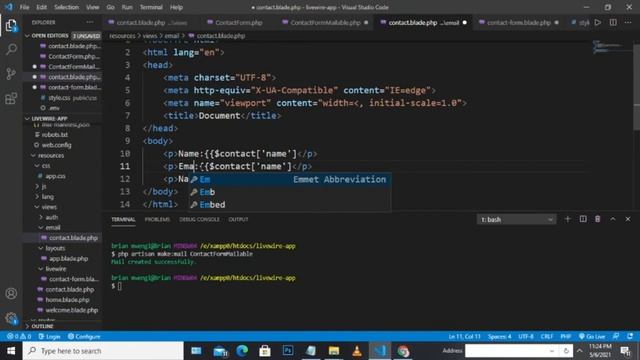
Task: Open the bash terminal selector dropdown
Action: [x=516, y=220]
